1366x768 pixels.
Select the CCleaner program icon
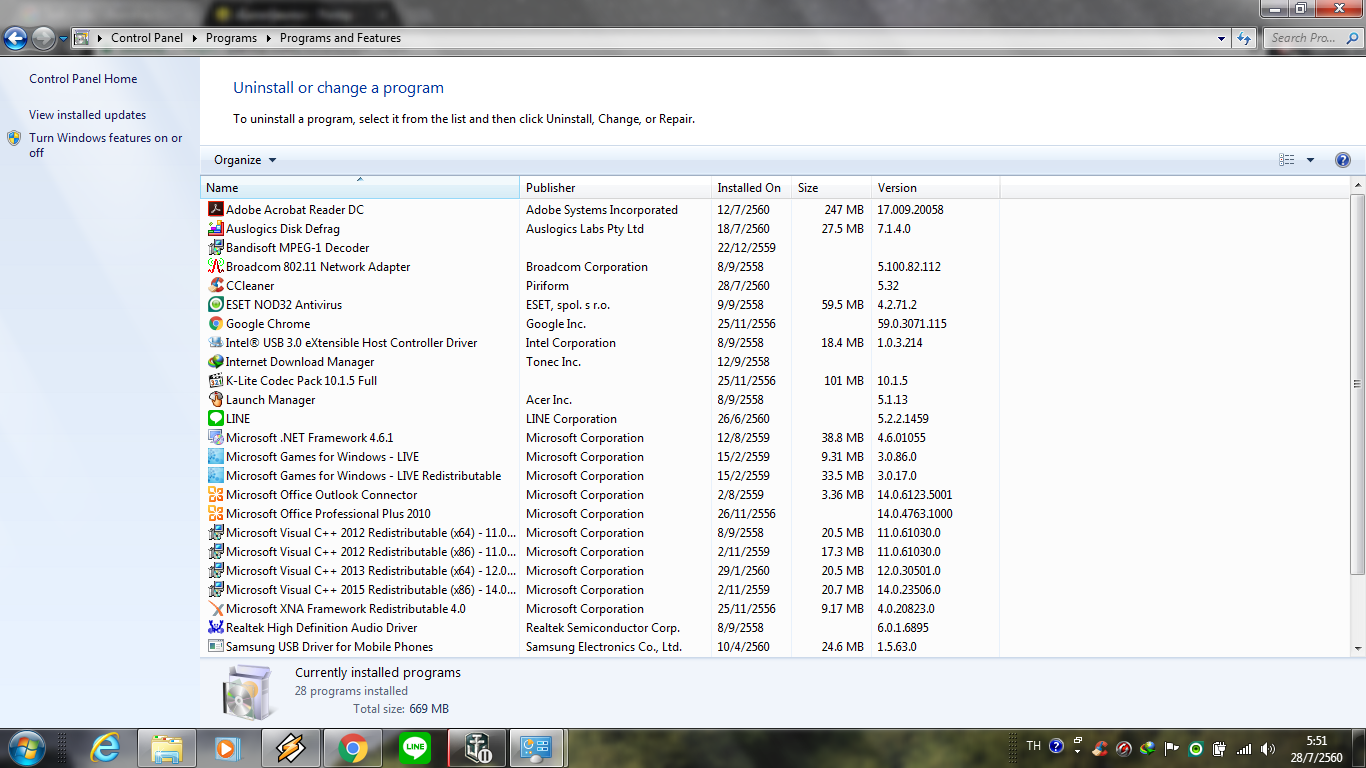tap(215, 286)
